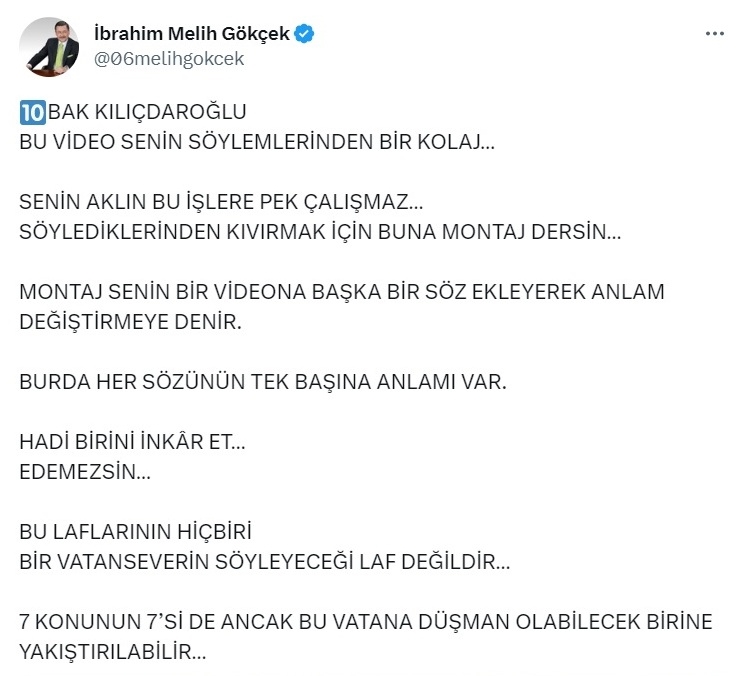Click the line ending with MONTAJ DERSİN...
The width and height of the screenshot is (739, 676).
[320, 232]
